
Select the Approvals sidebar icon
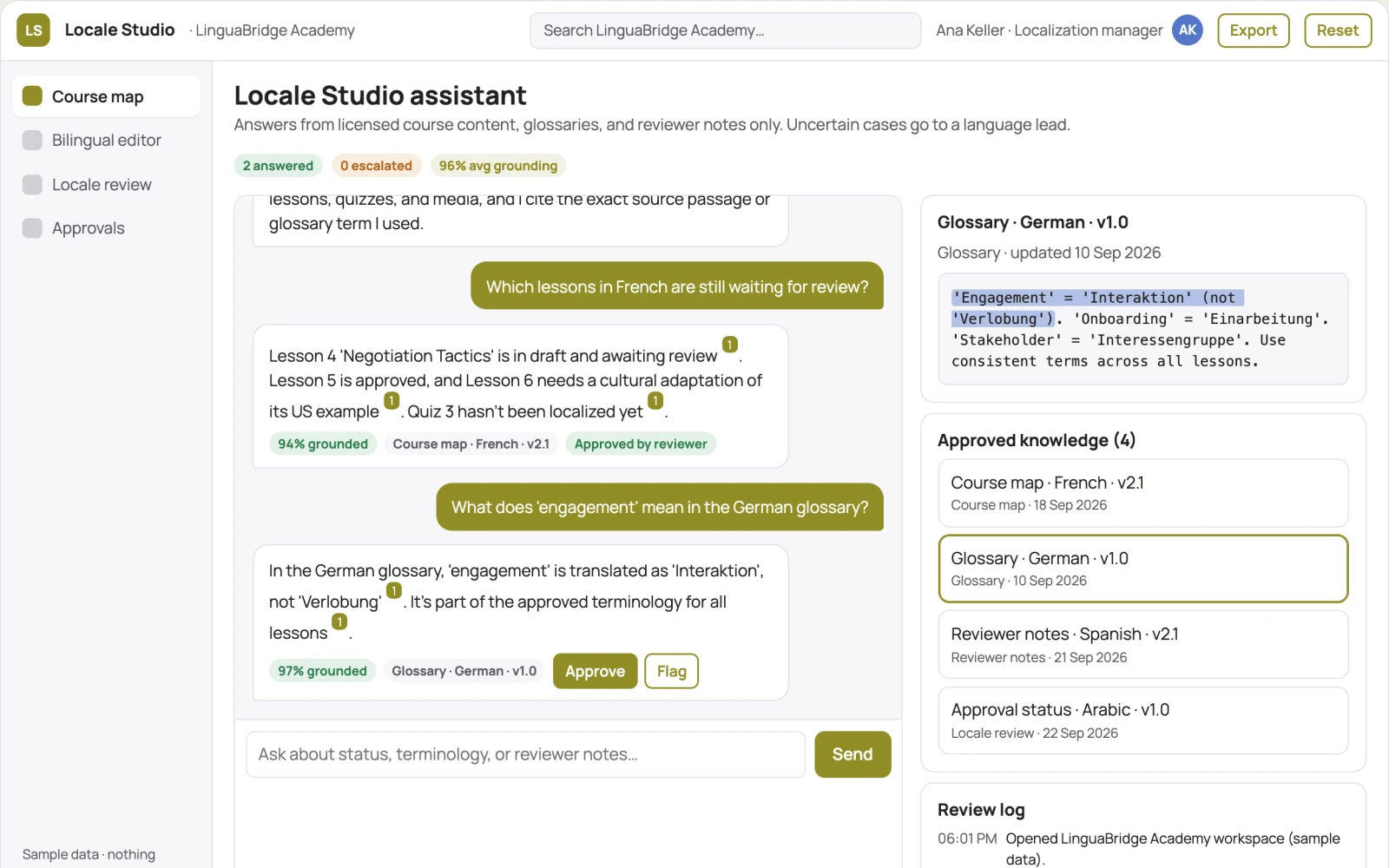32,227
